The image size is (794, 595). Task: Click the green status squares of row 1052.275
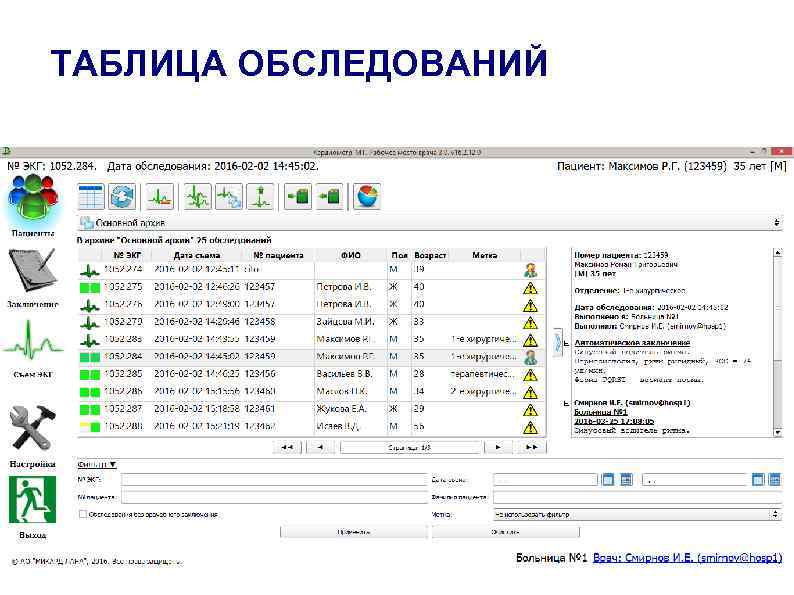90,288
